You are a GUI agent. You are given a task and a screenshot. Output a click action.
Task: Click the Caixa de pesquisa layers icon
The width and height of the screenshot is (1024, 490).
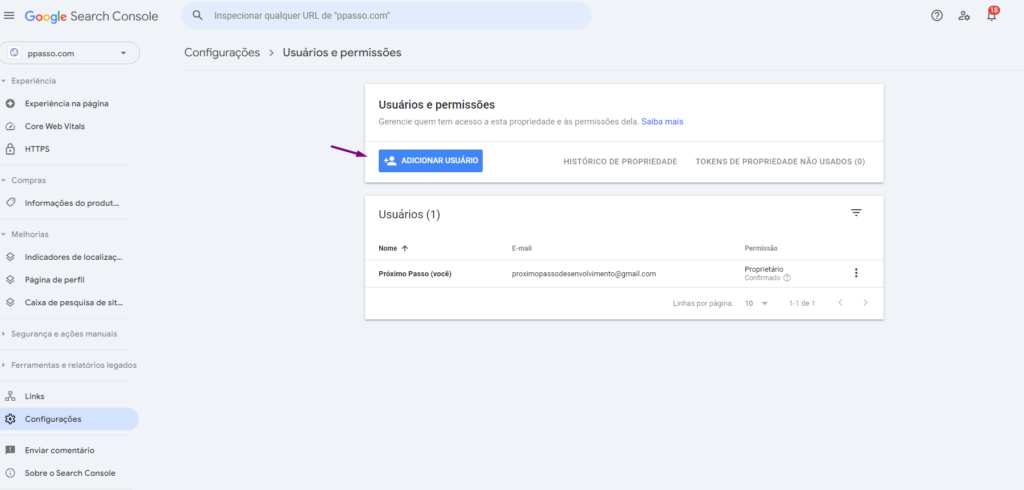click(x=10, y=302)
